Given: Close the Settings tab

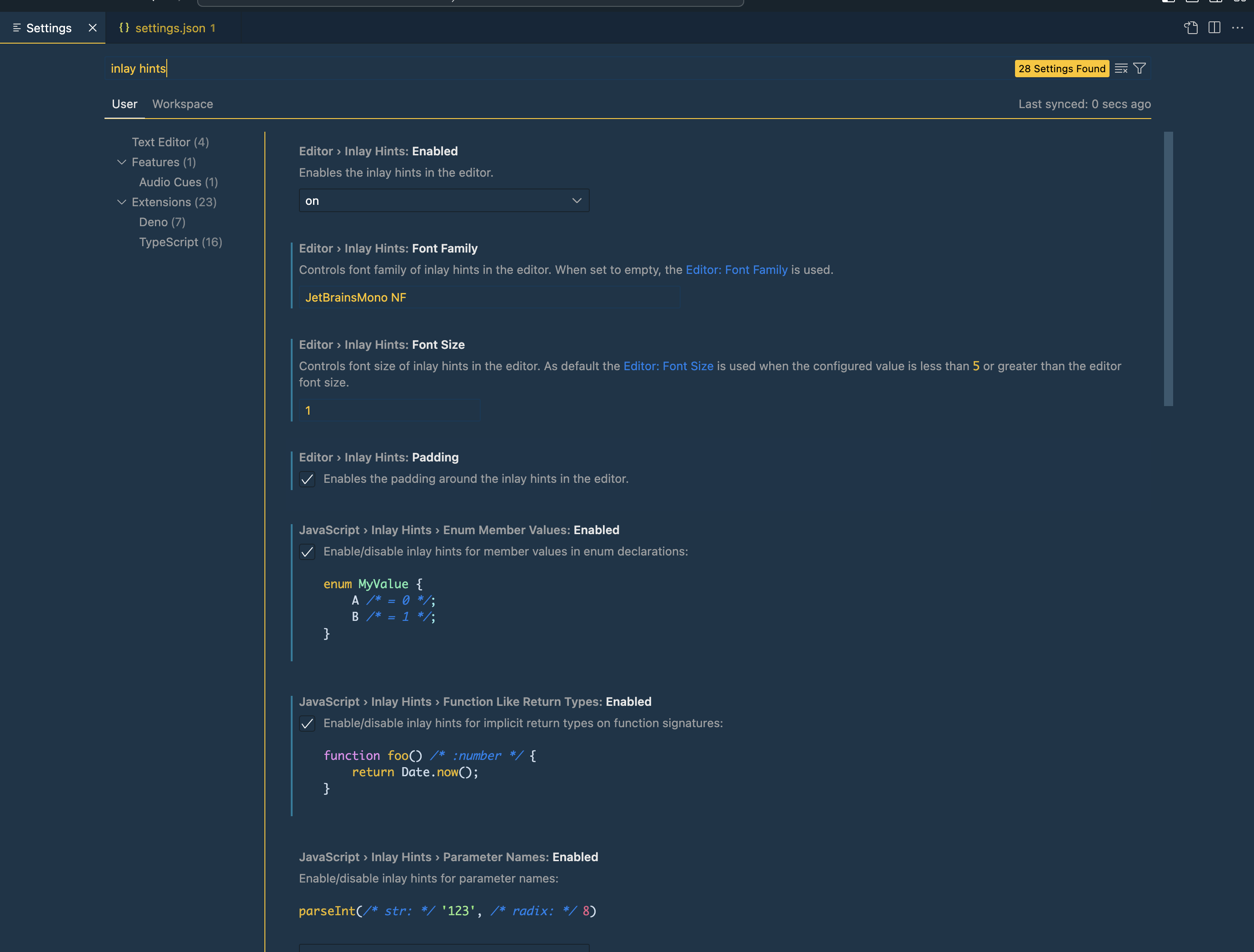Looking at the screenshot, I should click(92, 28).
